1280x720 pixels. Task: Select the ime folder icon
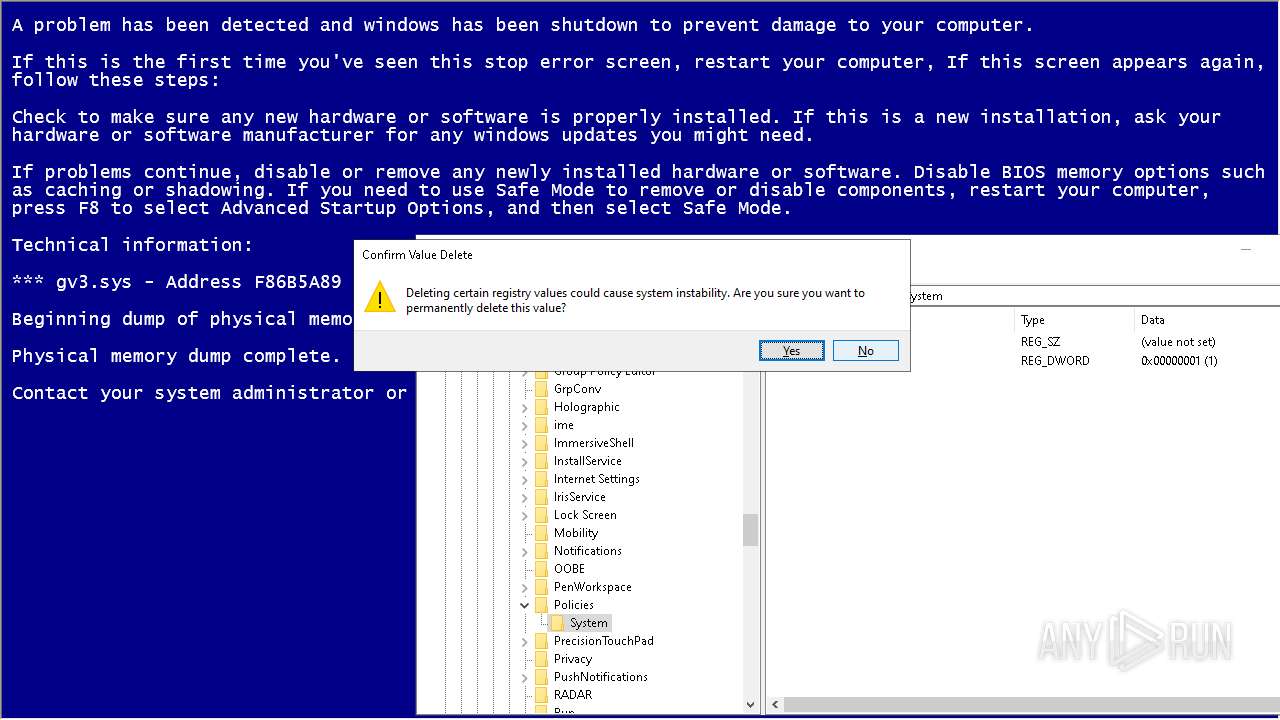pos(541,425)
